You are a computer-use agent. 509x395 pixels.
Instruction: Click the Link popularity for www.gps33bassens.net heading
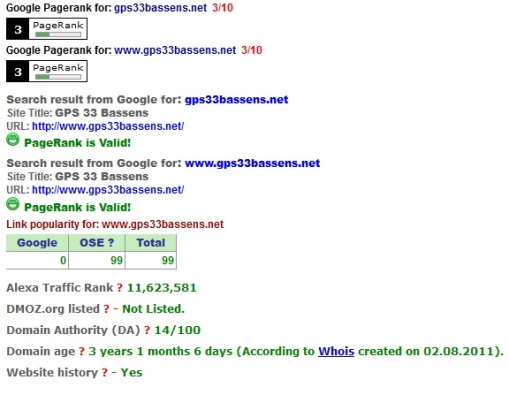tap(115, 224)
